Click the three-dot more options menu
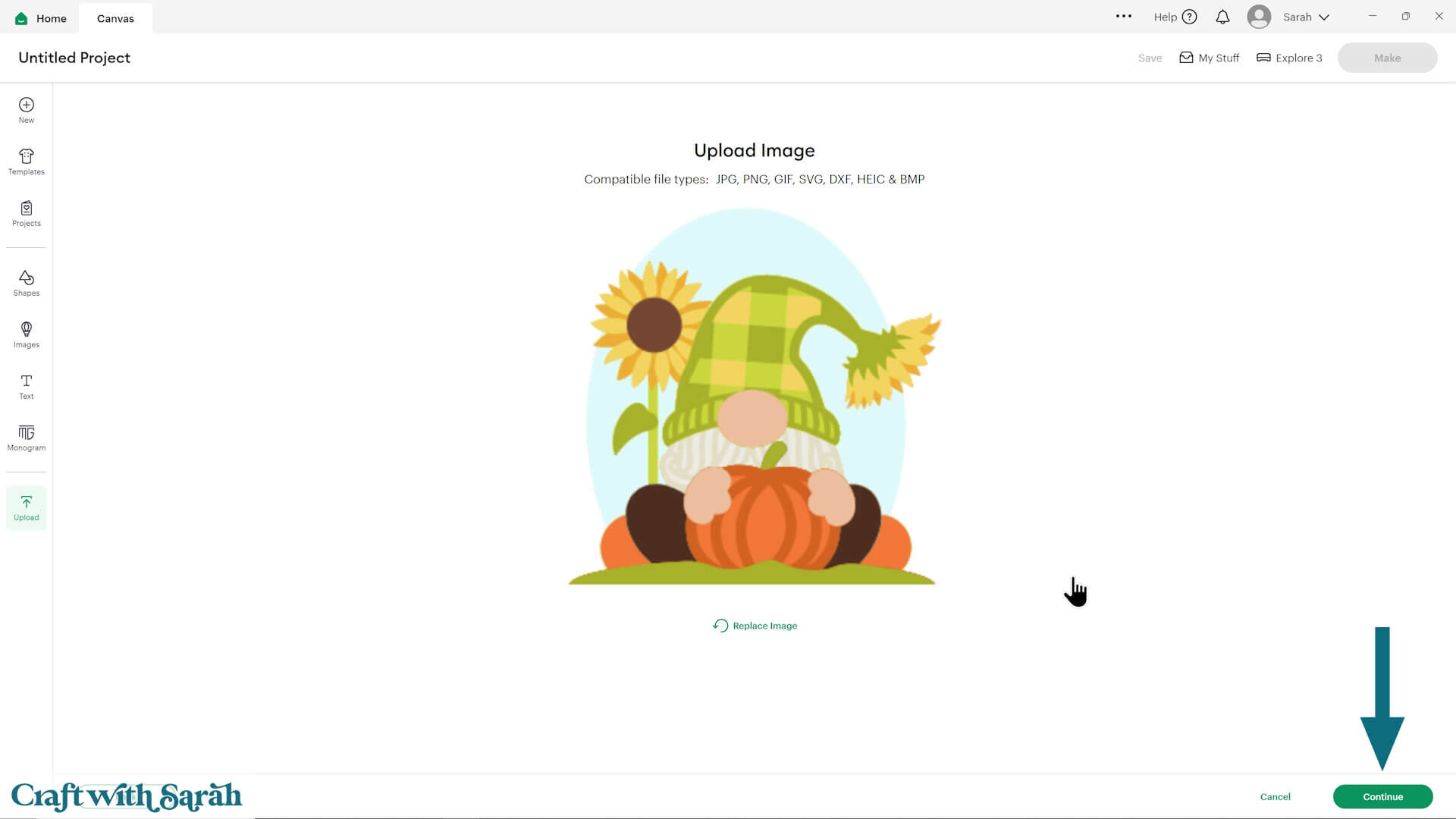Image resolution: width=1456 pixels, height=819 pixels. click(x=1123, y=16)
